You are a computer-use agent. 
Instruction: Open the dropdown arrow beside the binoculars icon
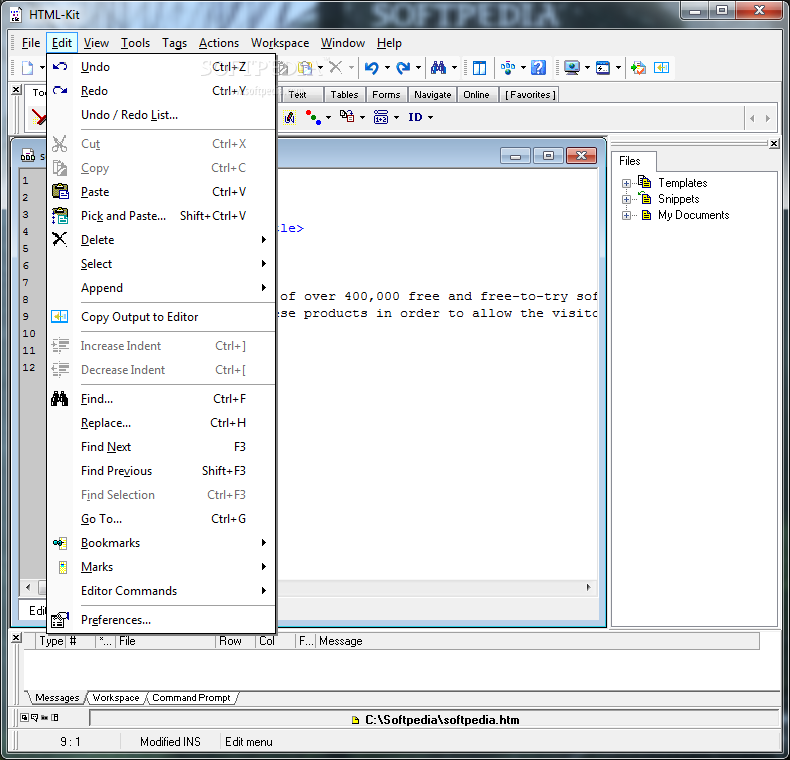(x=454, y=68)
